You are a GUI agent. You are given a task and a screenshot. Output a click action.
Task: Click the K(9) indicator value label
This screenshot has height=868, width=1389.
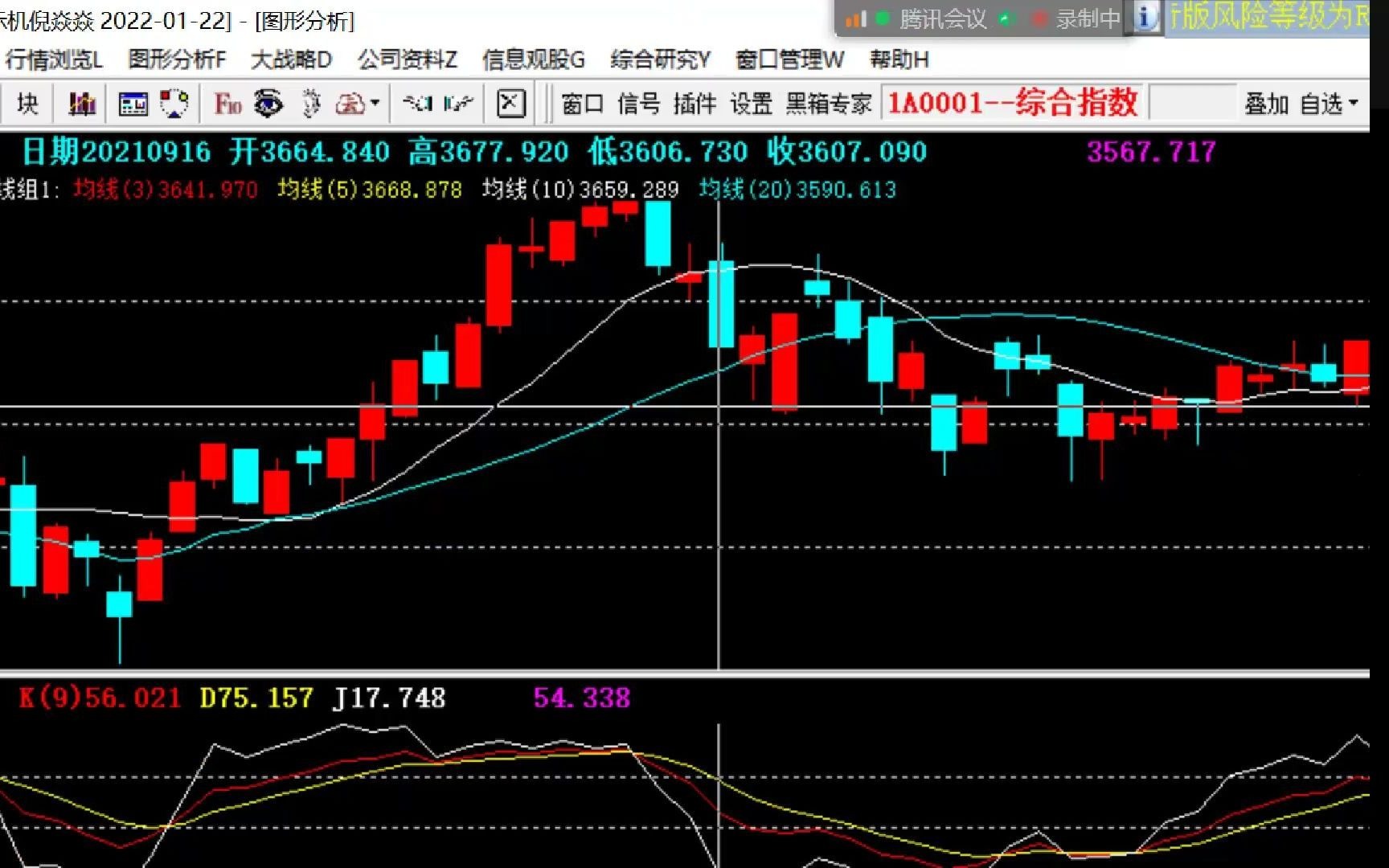(100, 698)
